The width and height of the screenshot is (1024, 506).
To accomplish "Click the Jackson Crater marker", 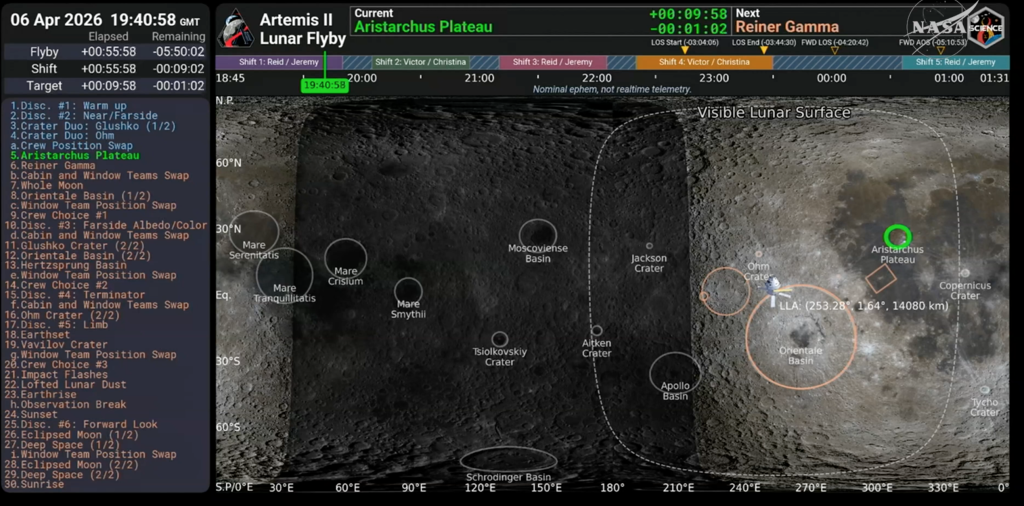I will point(649,246).
